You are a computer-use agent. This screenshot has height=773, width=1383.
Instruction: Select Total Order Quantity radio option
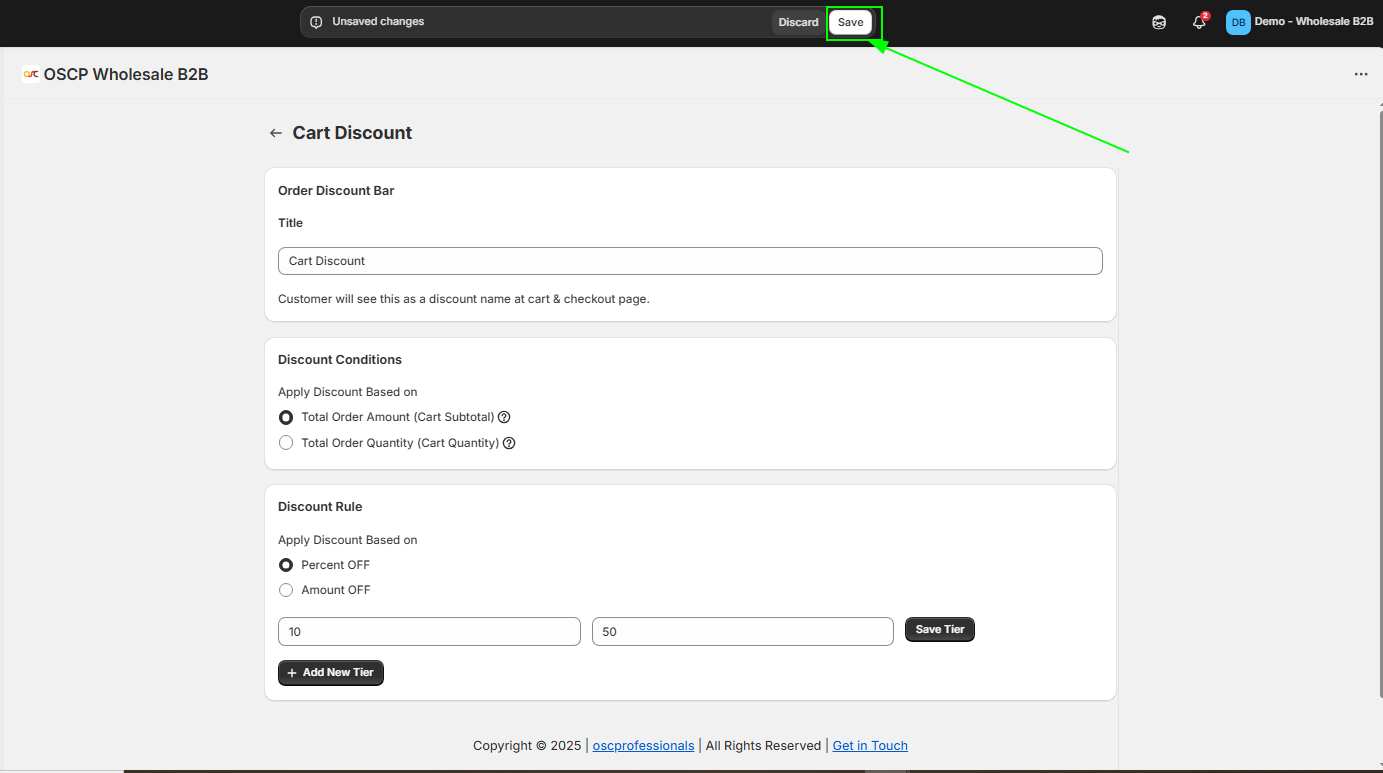click(286, 443)
